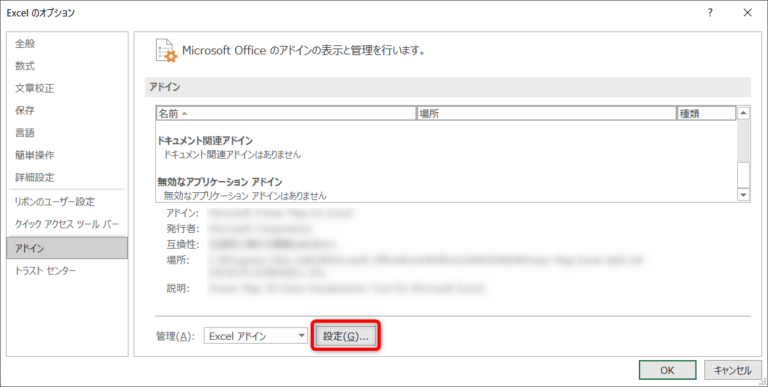
Task: Click the アドイン section header
Action: (448, 87)
